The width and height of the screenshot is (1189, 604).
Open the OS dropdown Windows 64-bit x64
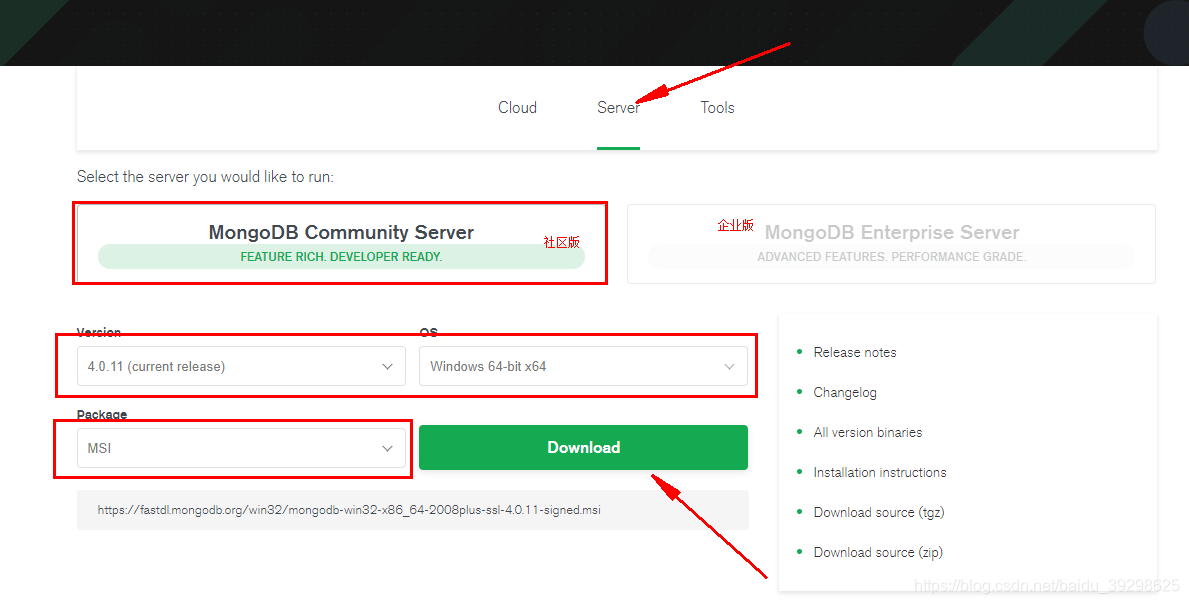(x=583, y=366)
